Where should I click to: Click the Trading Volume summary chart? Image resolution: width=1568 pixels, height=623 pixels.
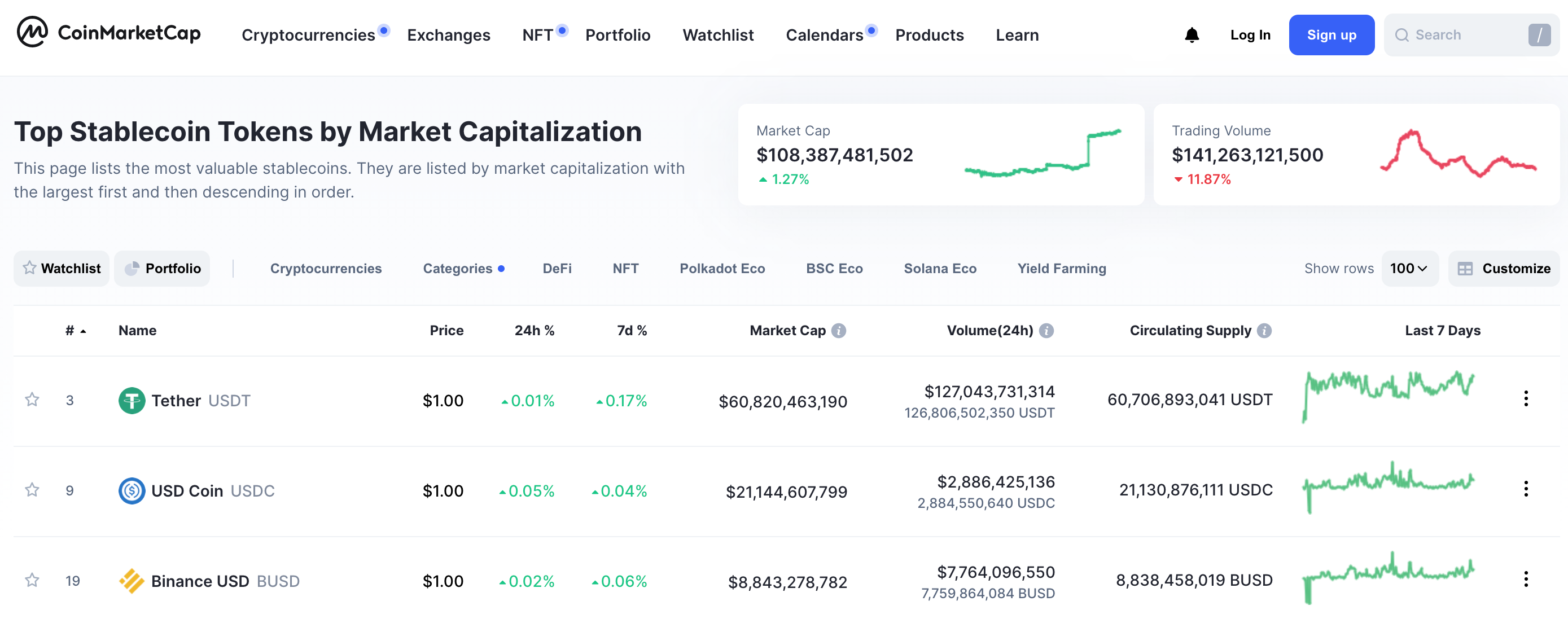[x=1458, y=153]
